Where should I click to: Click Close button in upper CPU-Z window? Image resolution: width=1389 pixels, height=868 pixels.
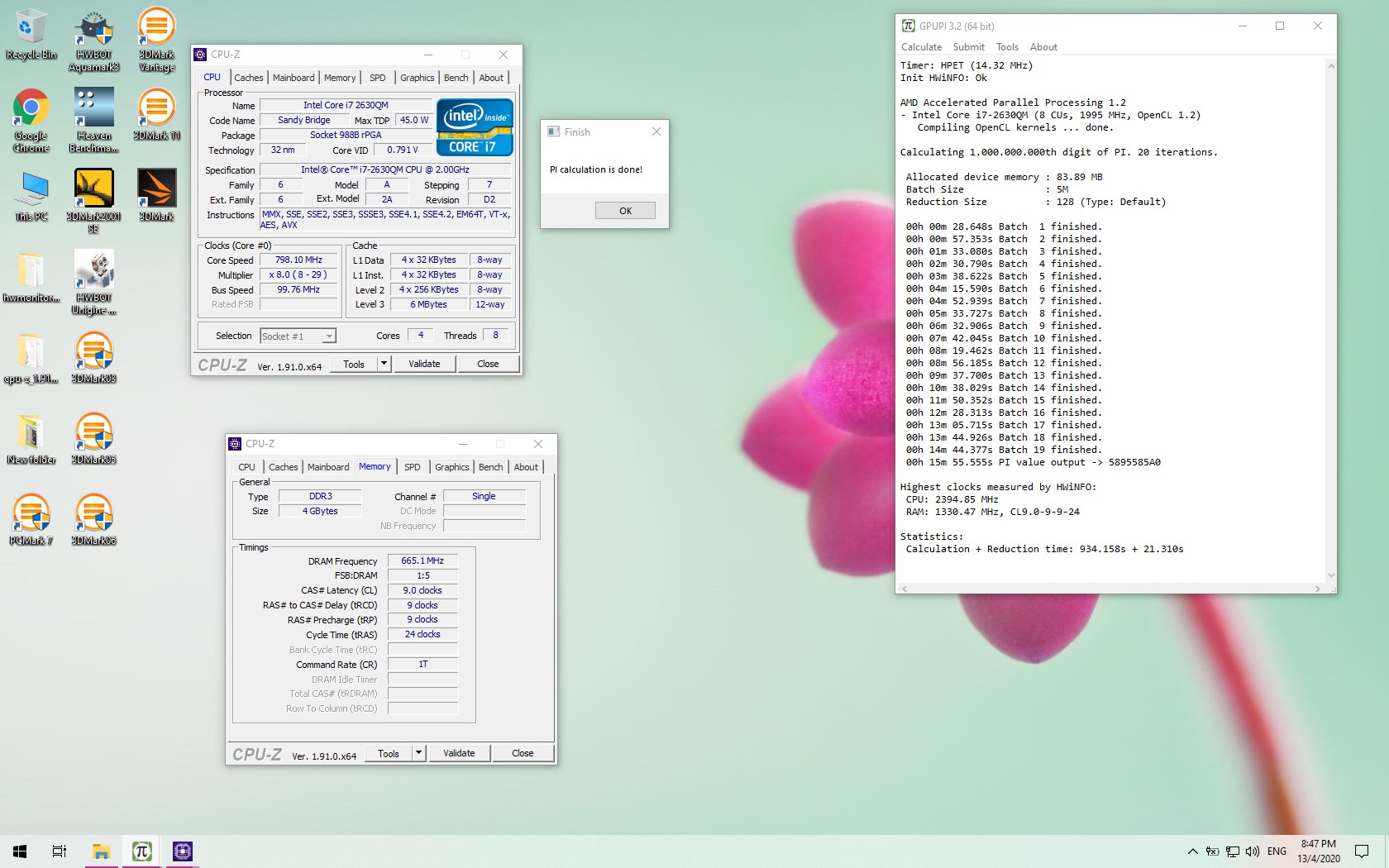point(488,364)
